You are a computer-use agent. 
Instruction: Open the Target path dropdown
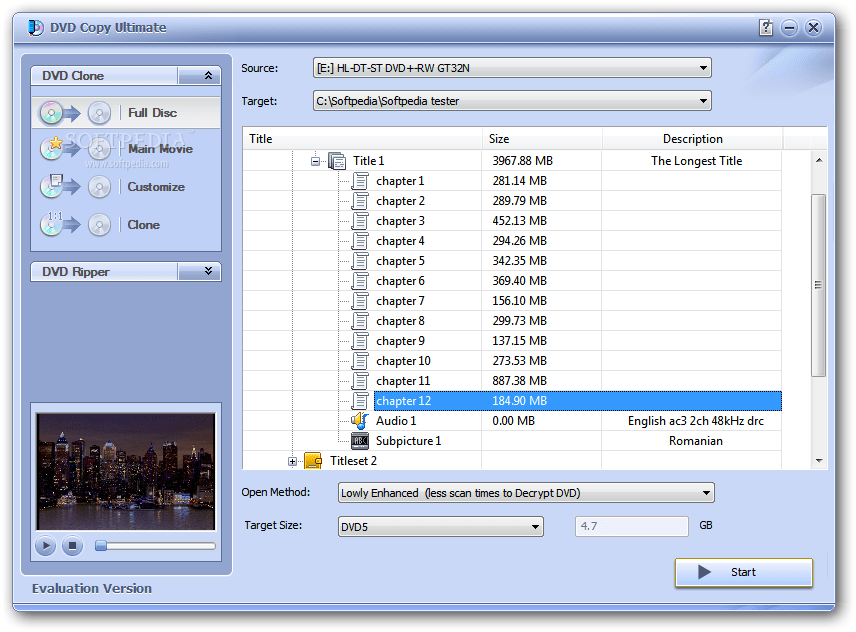click(703, 100)
